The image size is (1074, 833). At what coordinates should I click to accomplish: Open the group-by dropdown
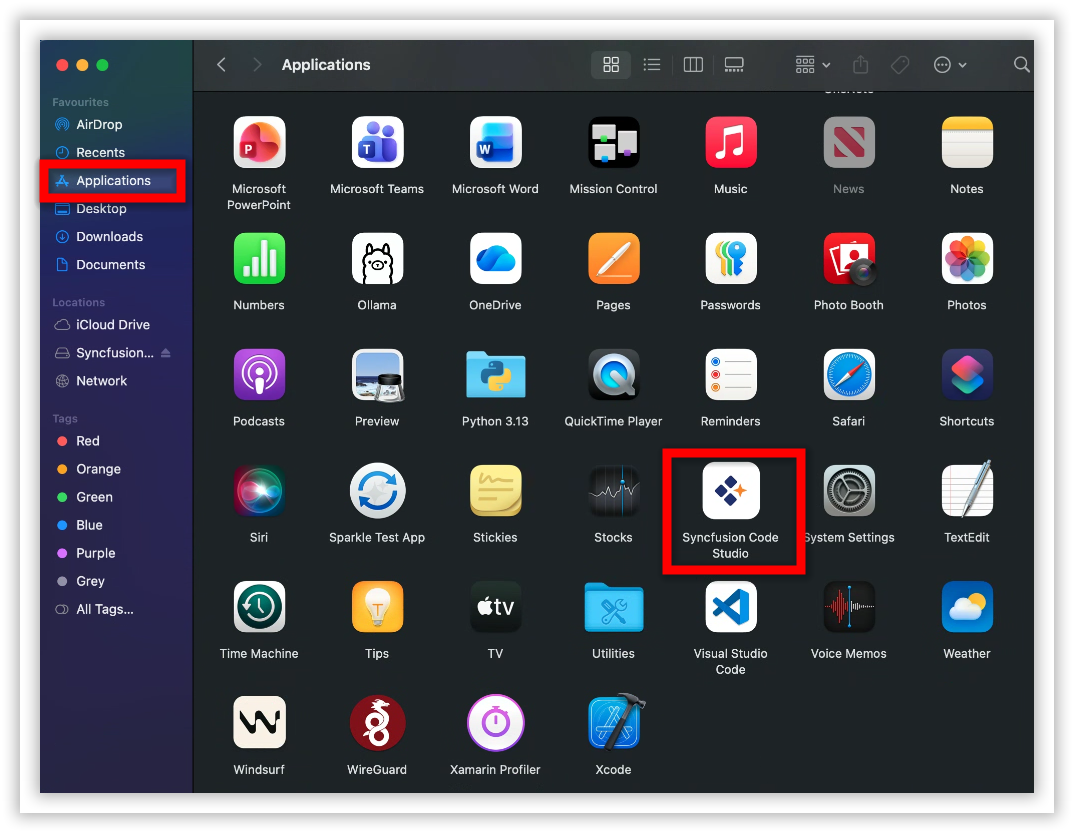coord(812,65)
